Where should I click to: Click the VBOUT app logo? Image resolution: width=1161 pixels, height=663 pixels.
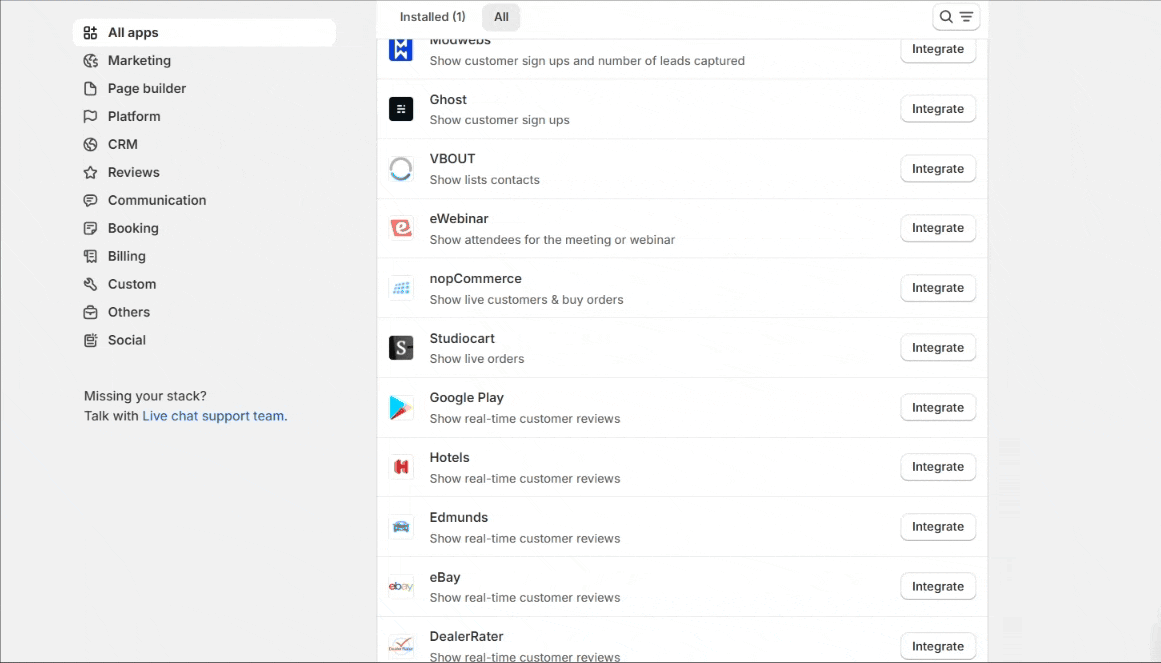pyautogui.click(x=401, y=169)
